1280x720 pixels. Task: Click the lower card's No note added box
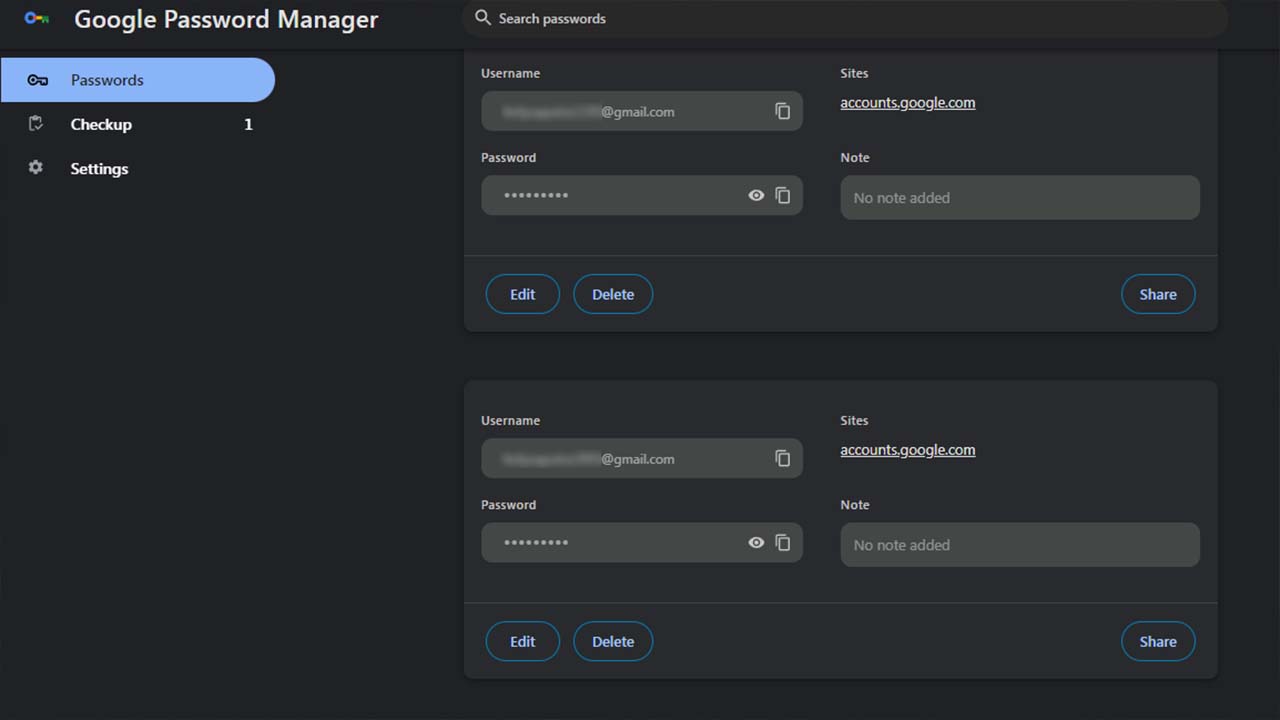tap(1020, 545)
